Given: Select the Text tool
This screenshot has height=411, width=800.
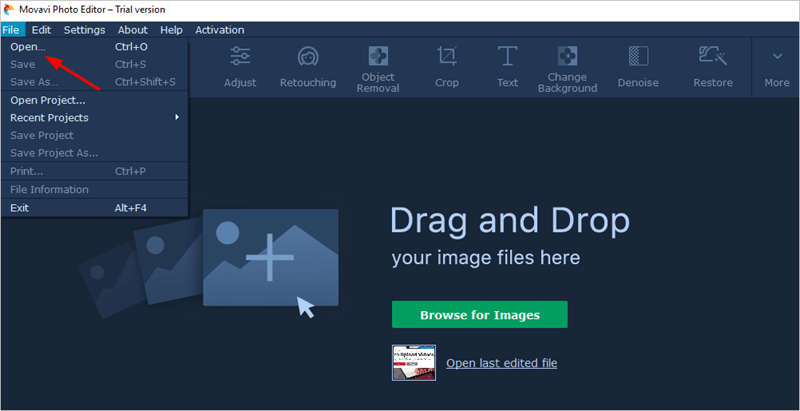Looking at the screenshot, I should tap(508, 67).
